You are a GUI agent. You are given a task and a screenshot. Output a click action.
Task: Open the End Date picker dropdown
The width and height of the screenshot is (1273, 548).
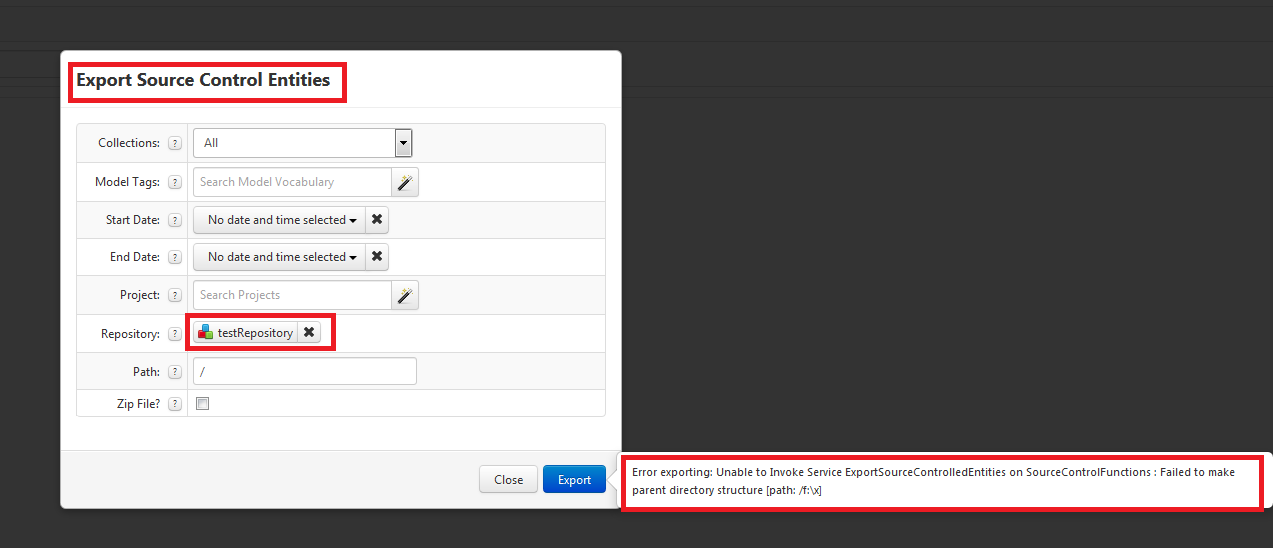point(279,257)
